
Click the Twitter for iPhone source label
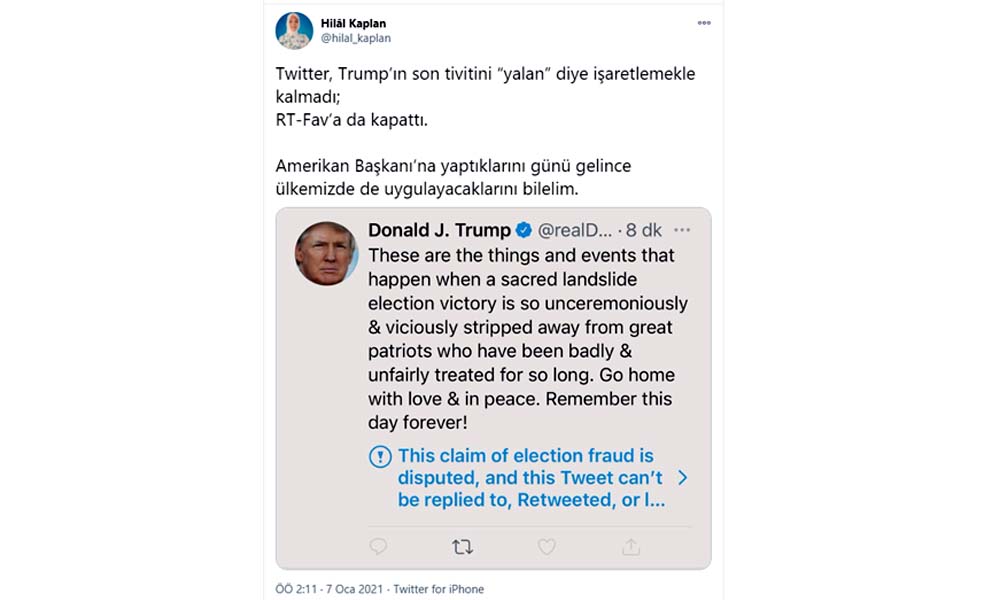coord(439,589)
